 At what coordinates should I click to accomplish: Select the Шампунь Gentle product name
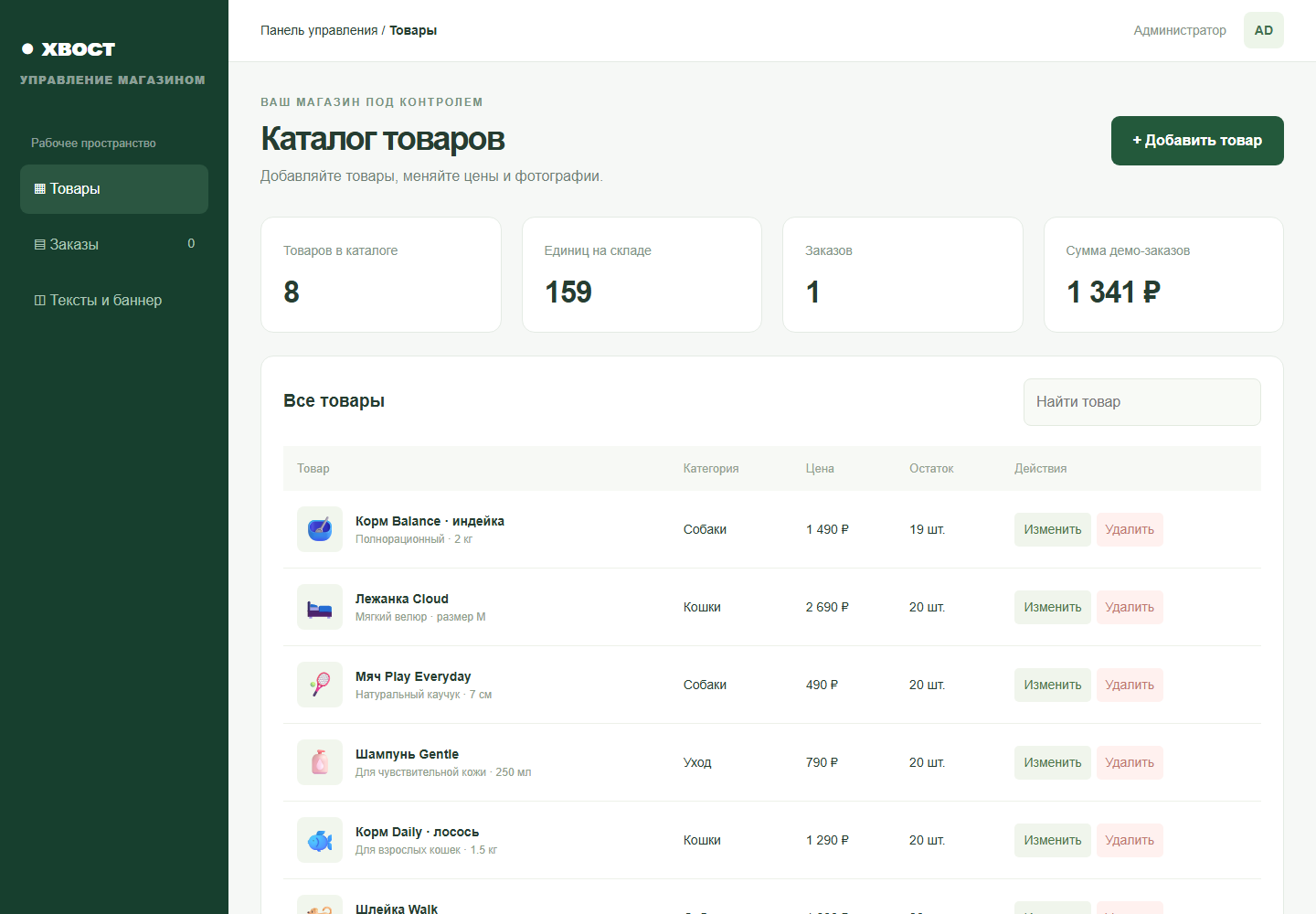coord(407,754)
